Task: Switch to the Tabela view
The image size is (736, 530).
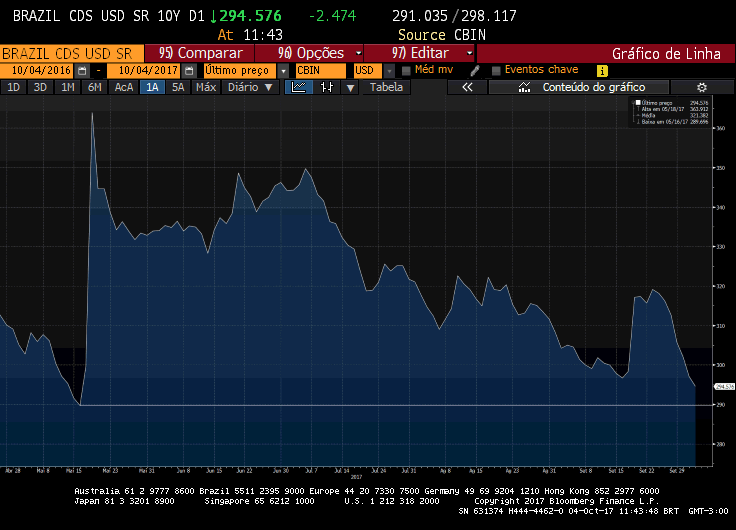Action: click(x=387, y=87)
